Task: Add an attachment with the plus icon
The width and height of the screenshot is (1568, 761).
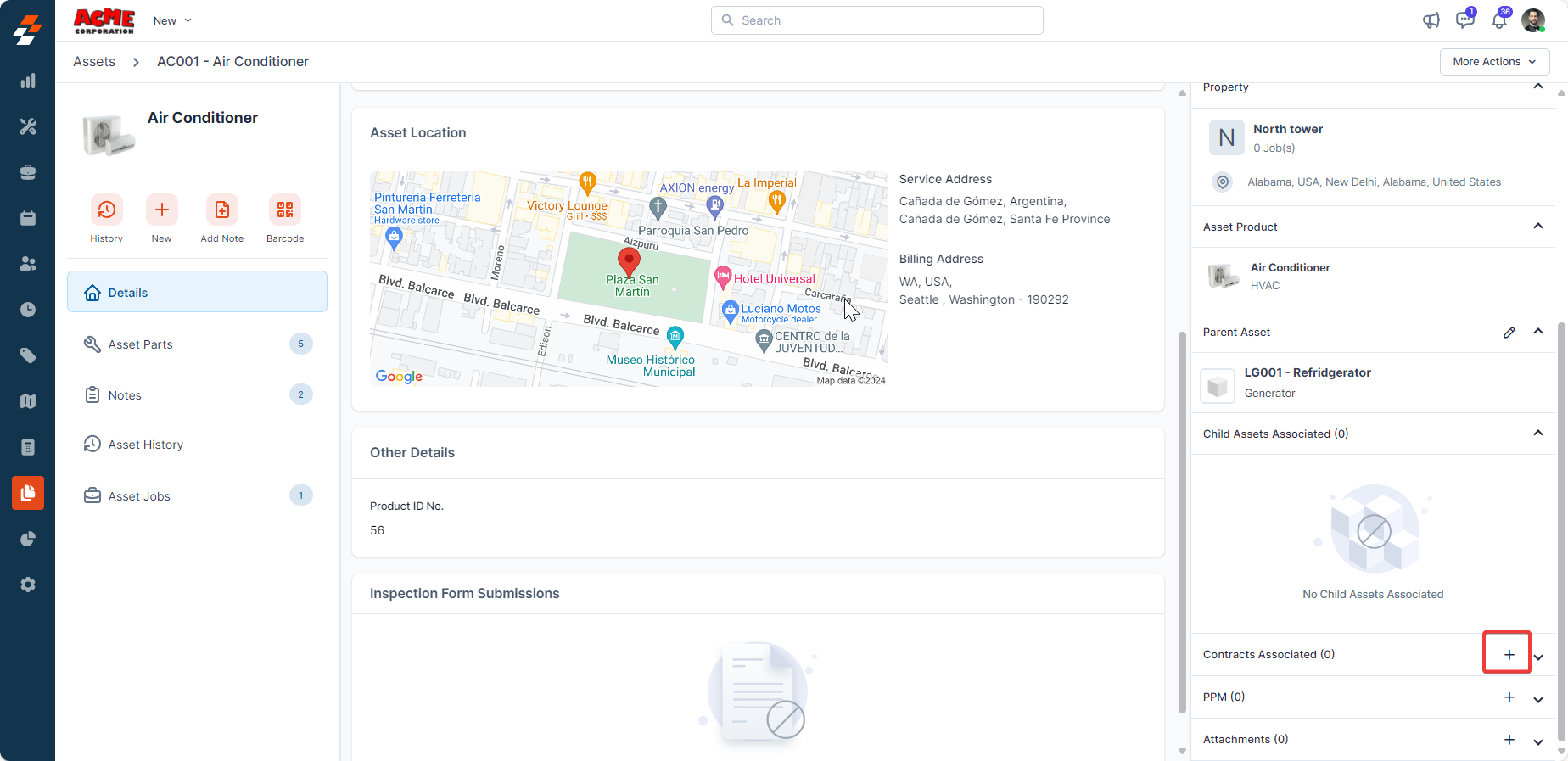Action: click(1509, 740)
